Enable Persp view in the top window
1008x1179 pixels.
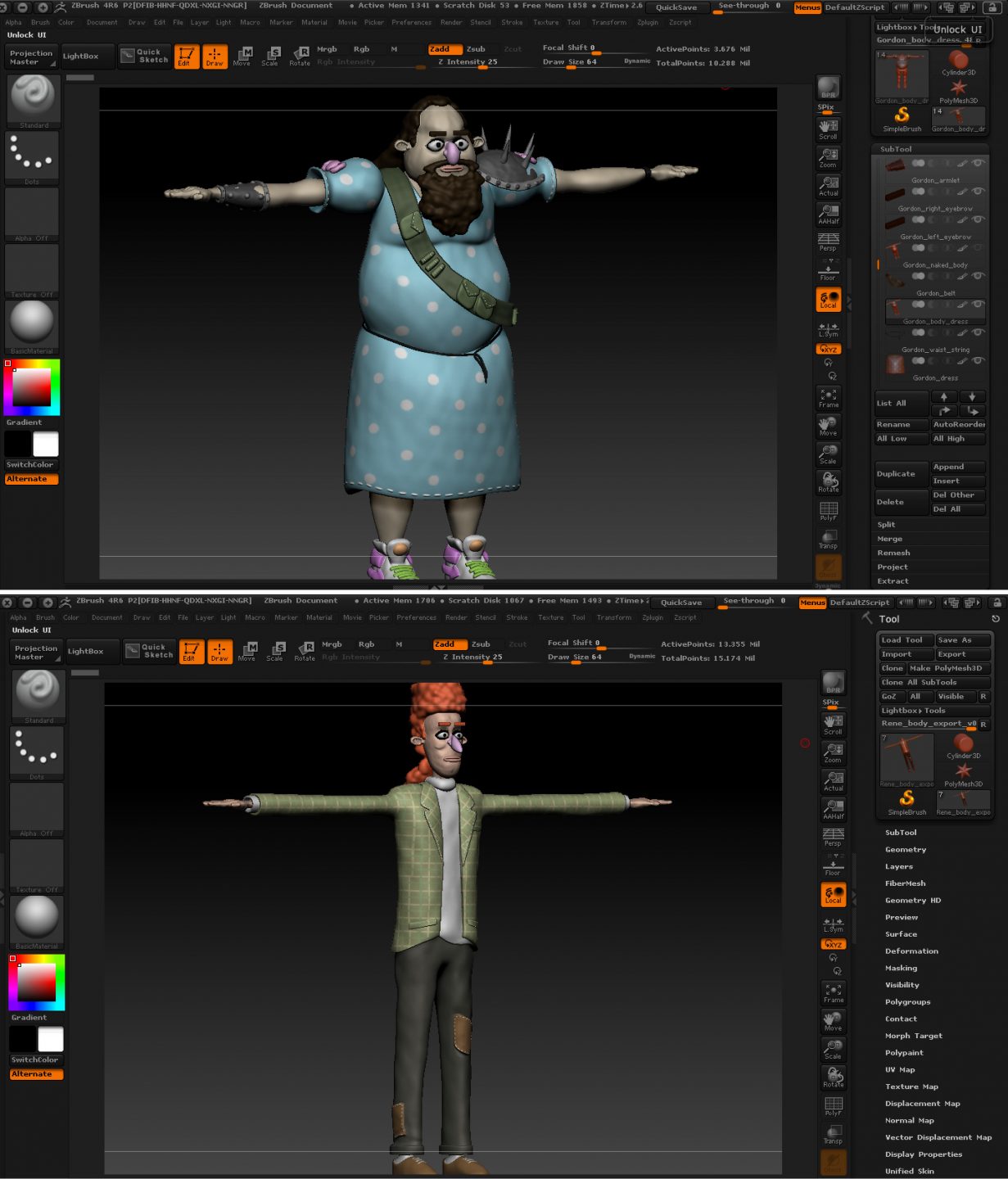[828, 241]
